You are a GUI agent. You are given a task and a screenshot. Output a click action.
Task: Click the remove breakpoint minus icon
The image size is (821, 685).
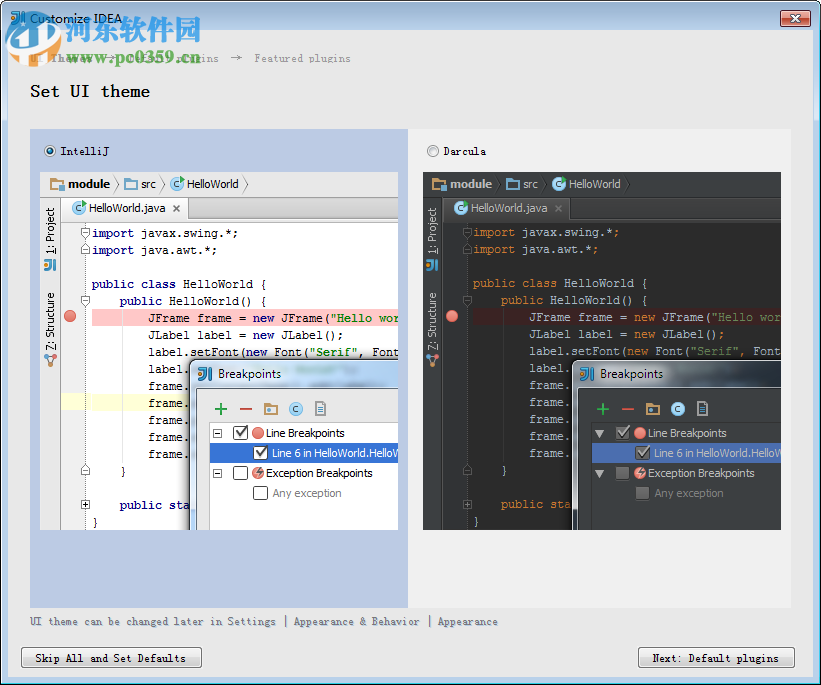click(x=246, y=407)
